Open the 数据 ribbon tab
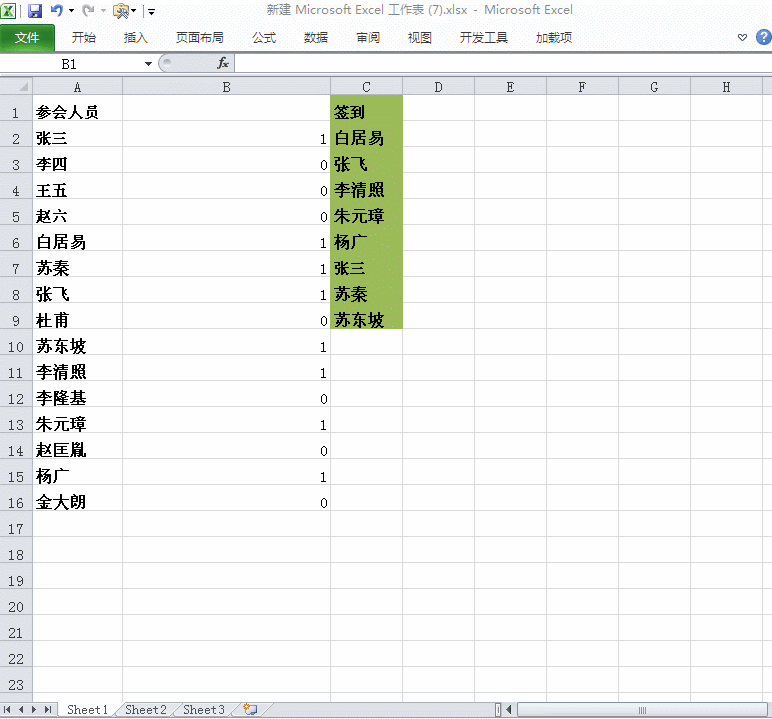The image size is (772, 719). tap(316, 37)
